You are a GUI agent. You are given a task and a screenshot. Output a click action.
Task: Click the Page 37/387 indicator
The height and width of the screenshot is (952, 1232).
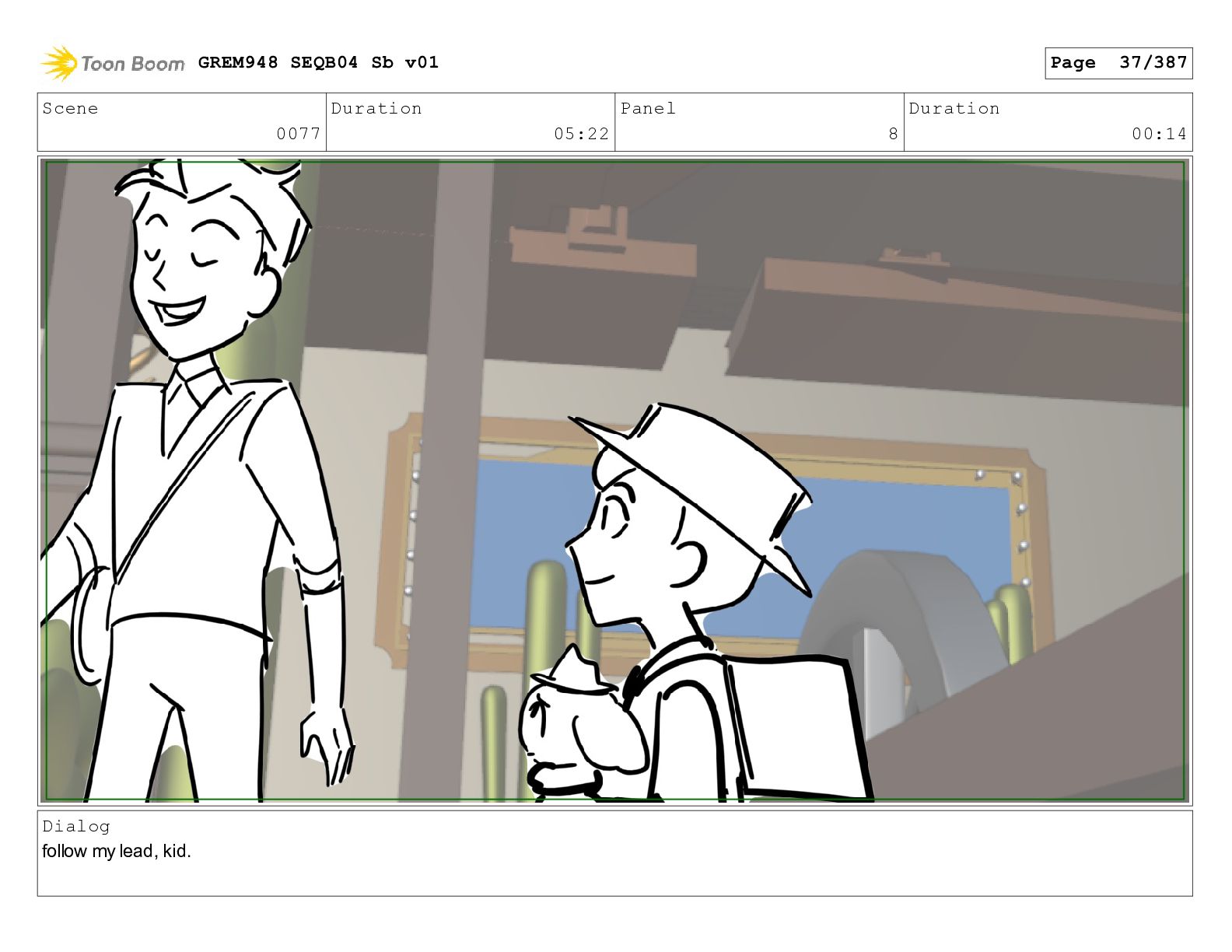coord(1118,63)
